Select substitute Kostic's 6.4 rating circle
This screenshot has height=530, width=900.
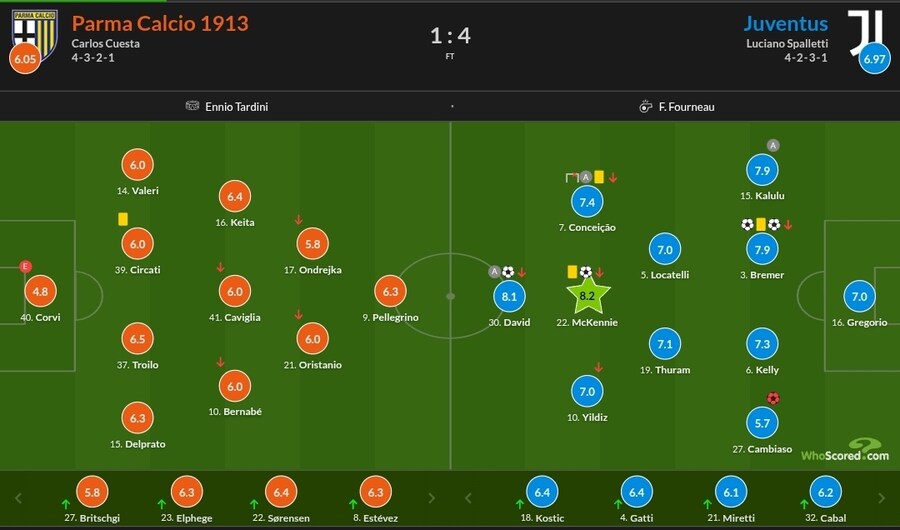click(x=541, y=491)
